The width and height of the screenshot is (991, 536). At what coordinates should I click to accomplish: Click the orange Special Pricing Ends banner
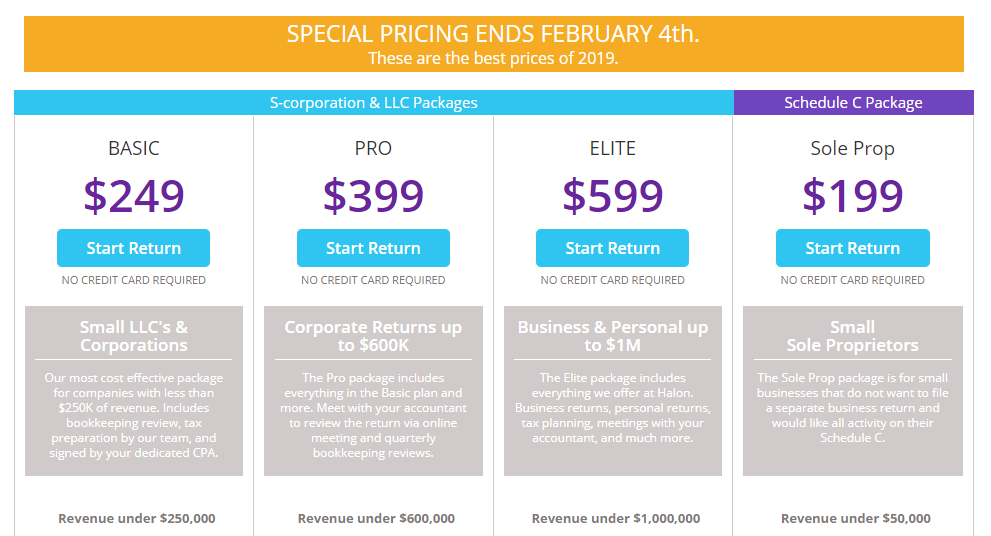pyautogui.click(x=494, y=44)
